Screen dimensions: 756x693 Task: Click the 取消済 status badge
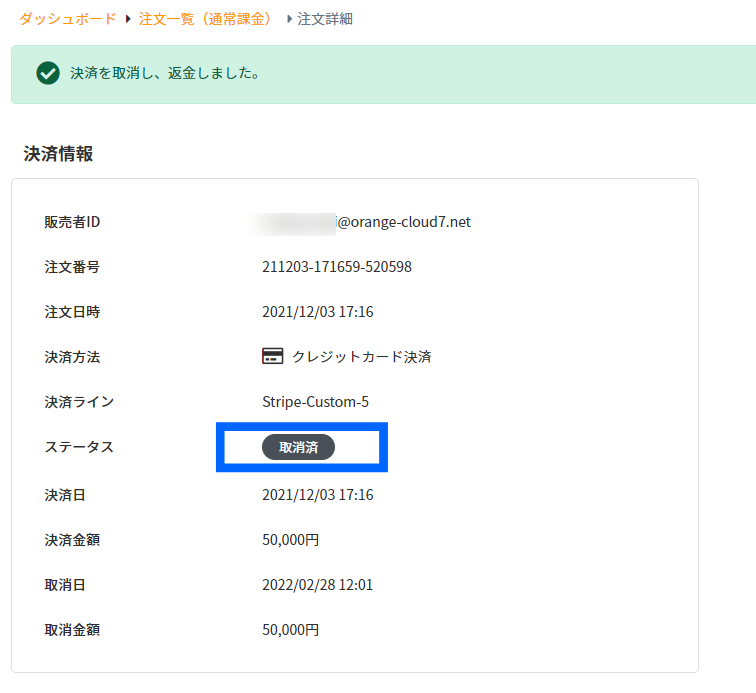click(298, 447)
